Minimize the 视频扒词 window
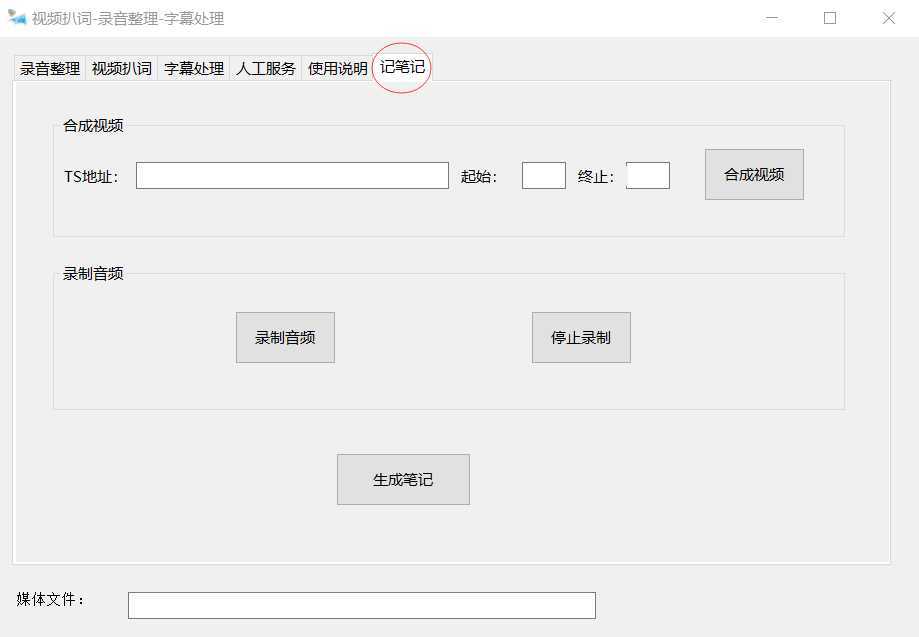The image size is (919, 637). tap(772, 18)
